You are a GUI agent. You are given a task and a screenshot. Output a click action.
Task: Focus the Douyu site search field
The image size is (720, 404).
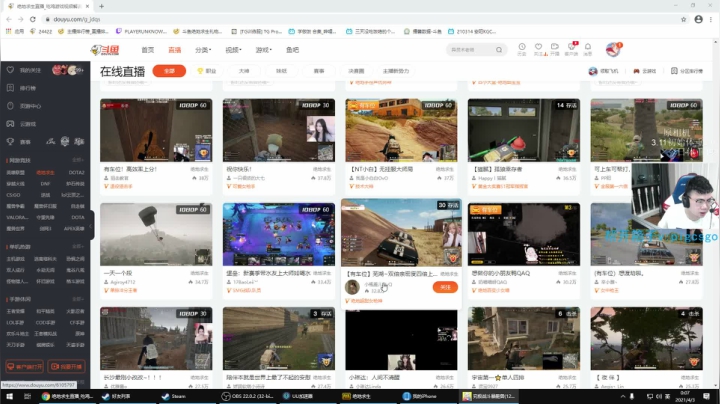pos(472,50)
